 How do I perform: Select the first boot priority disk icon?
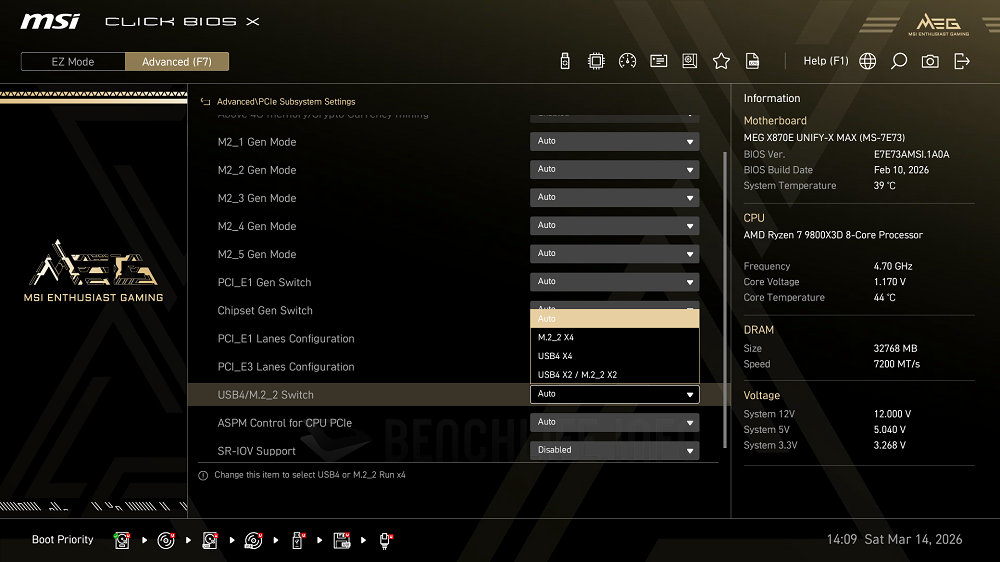click(122, 540)
